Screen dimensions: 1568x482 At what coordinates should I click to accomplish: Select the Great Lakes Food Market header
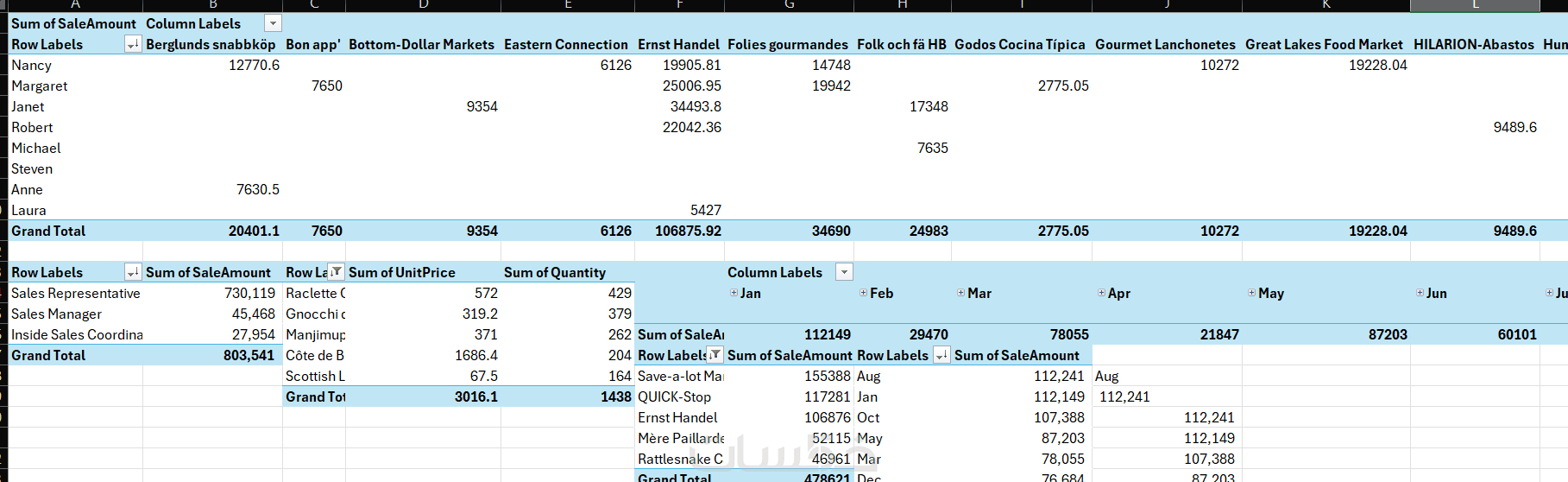1324,44
